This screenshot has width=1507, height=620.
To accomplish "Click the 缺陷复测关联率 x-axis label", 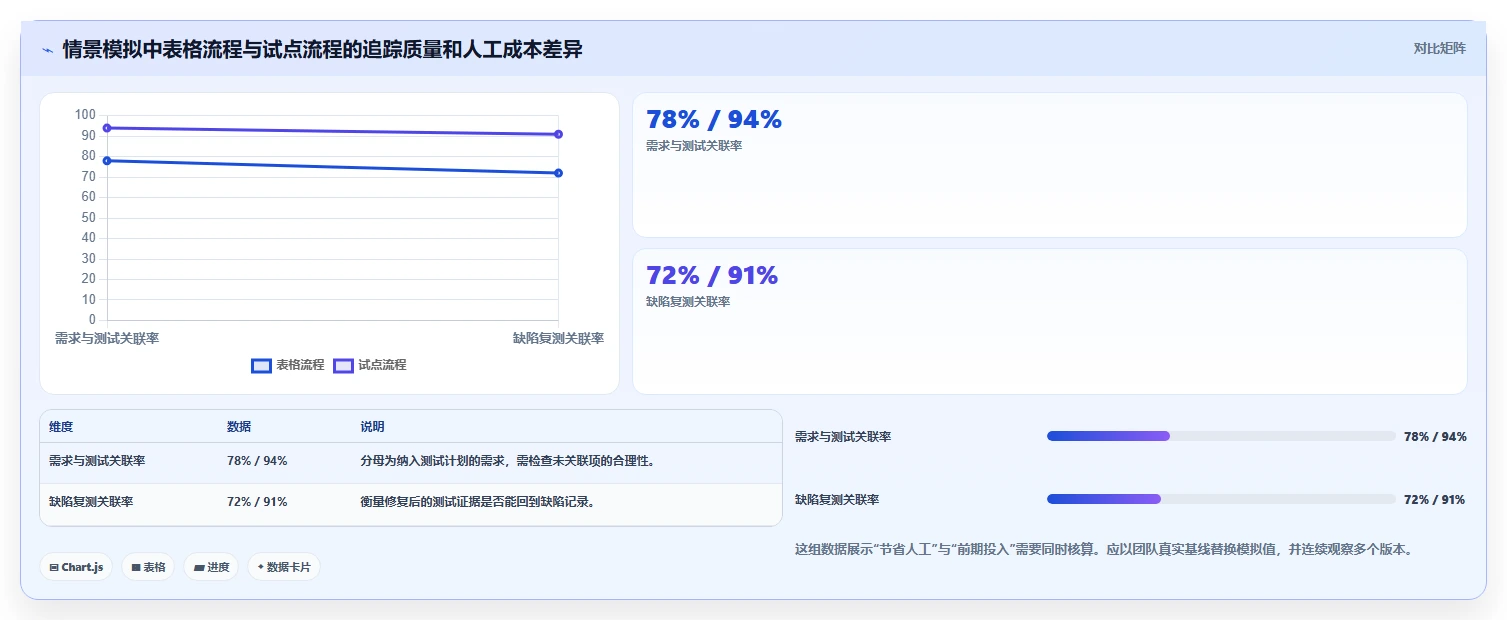I will (558, 339).
